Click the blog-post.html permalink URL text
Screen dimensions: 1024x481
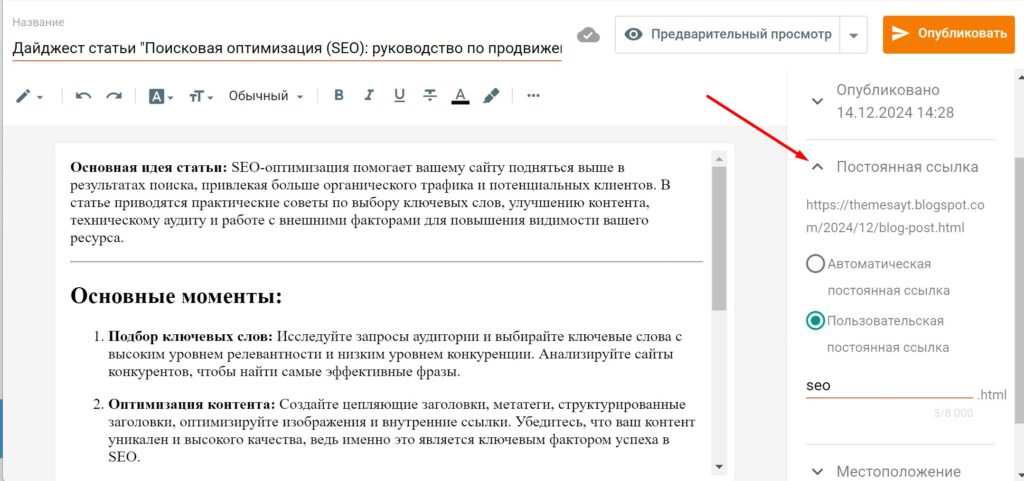[x=895, y=217]
